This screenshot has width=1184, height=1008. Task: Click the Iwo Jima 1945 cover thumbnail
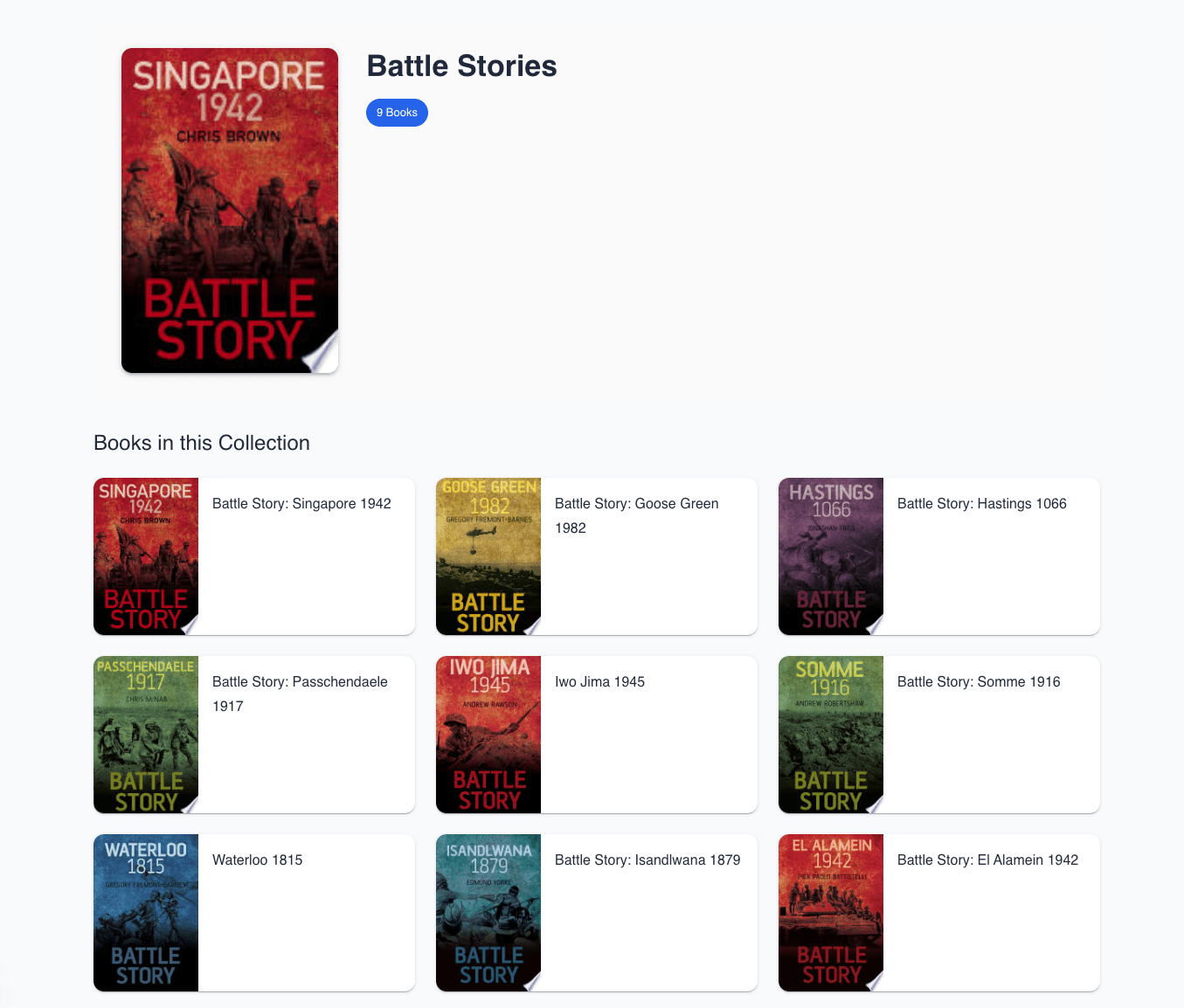(488, 735)
